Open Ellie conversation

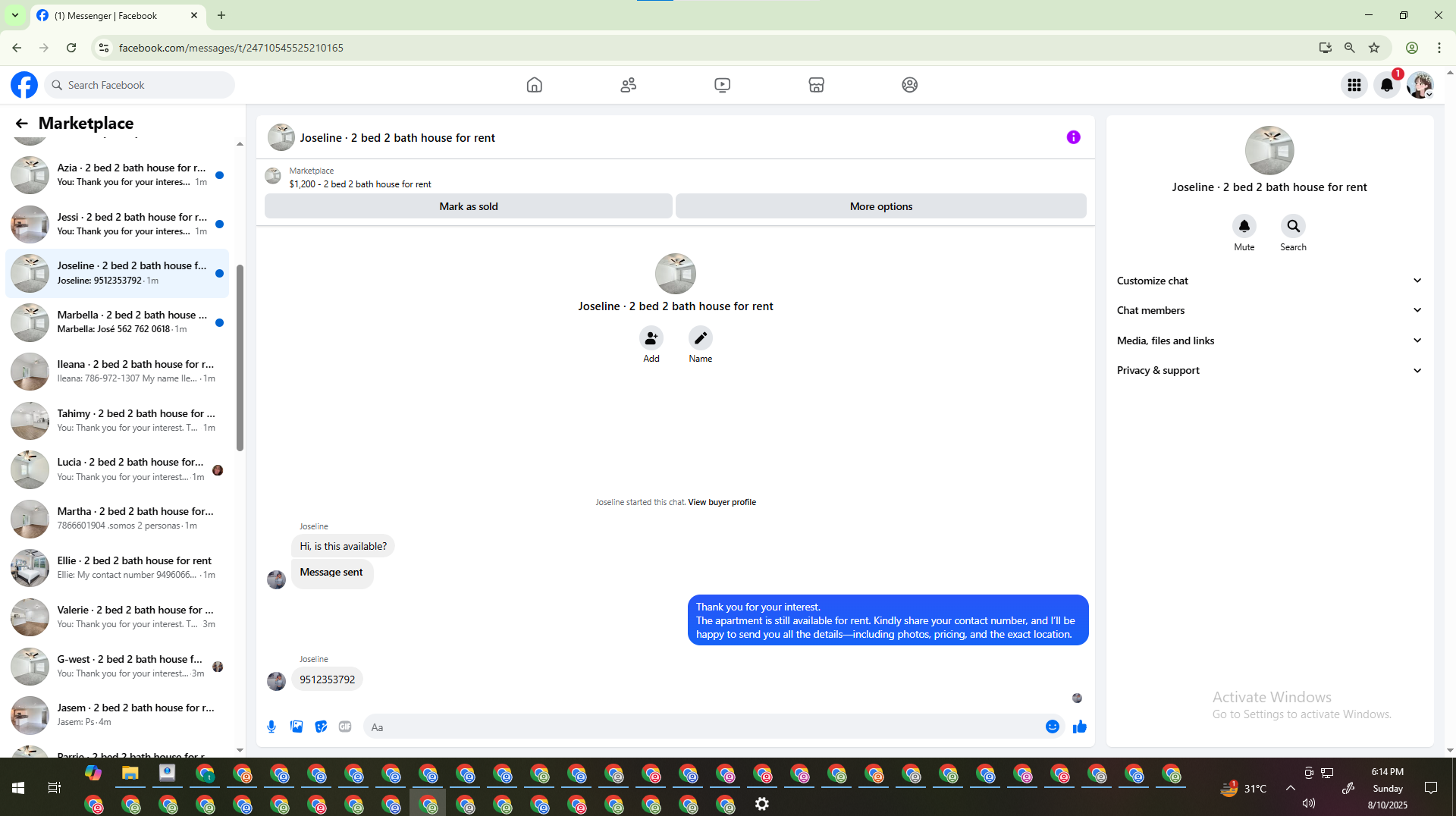point(118,568)
